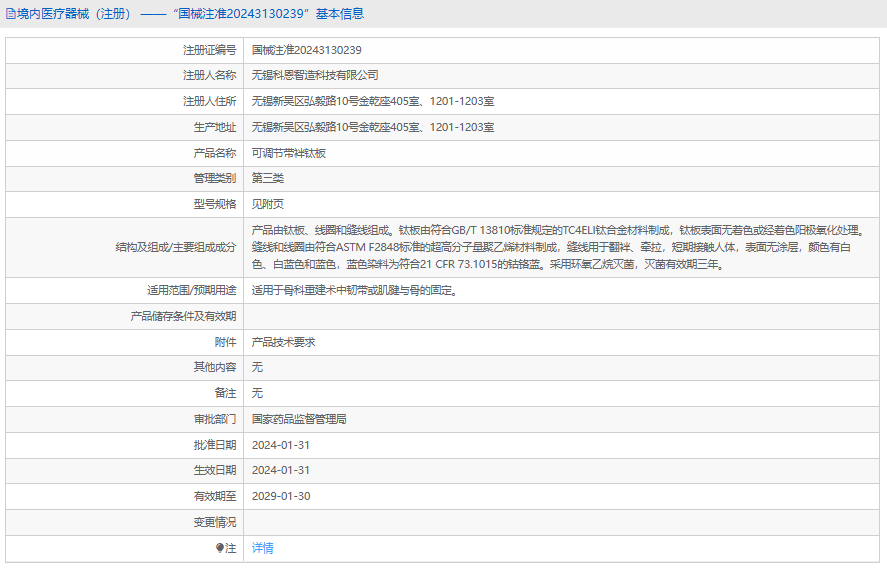Click the 其他内容 row label

pyautogui.click(x=215, y=367)
